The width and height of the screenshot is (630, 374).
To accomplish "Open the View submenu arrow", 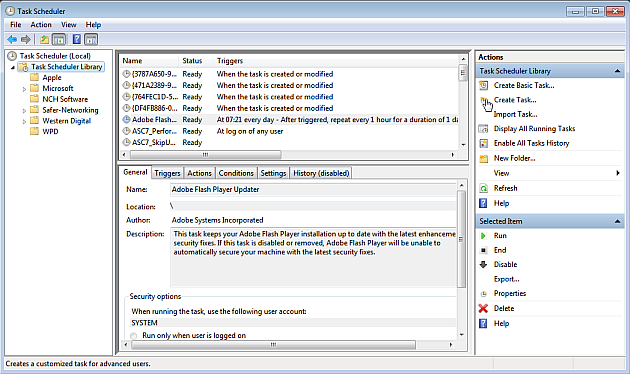I will 618,173.
